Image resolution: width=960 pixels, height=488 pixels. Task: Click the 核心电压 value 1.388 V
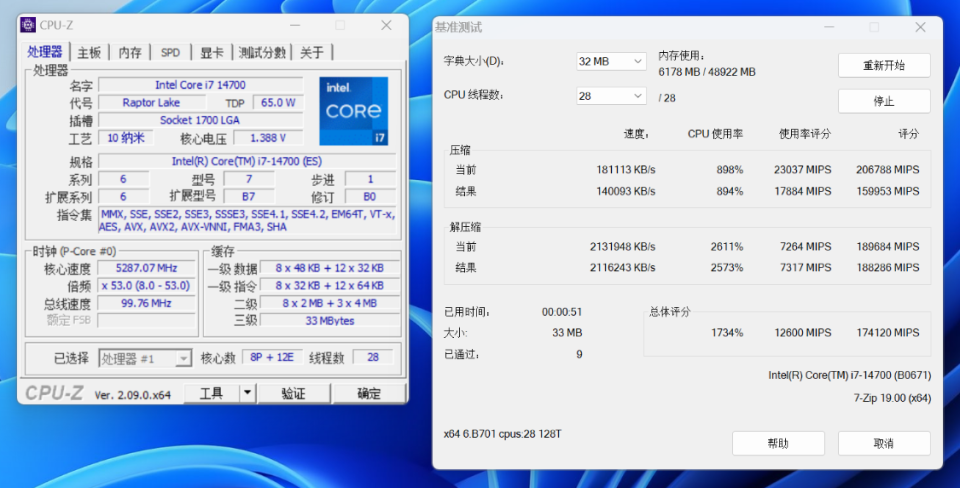click(268, 138)
